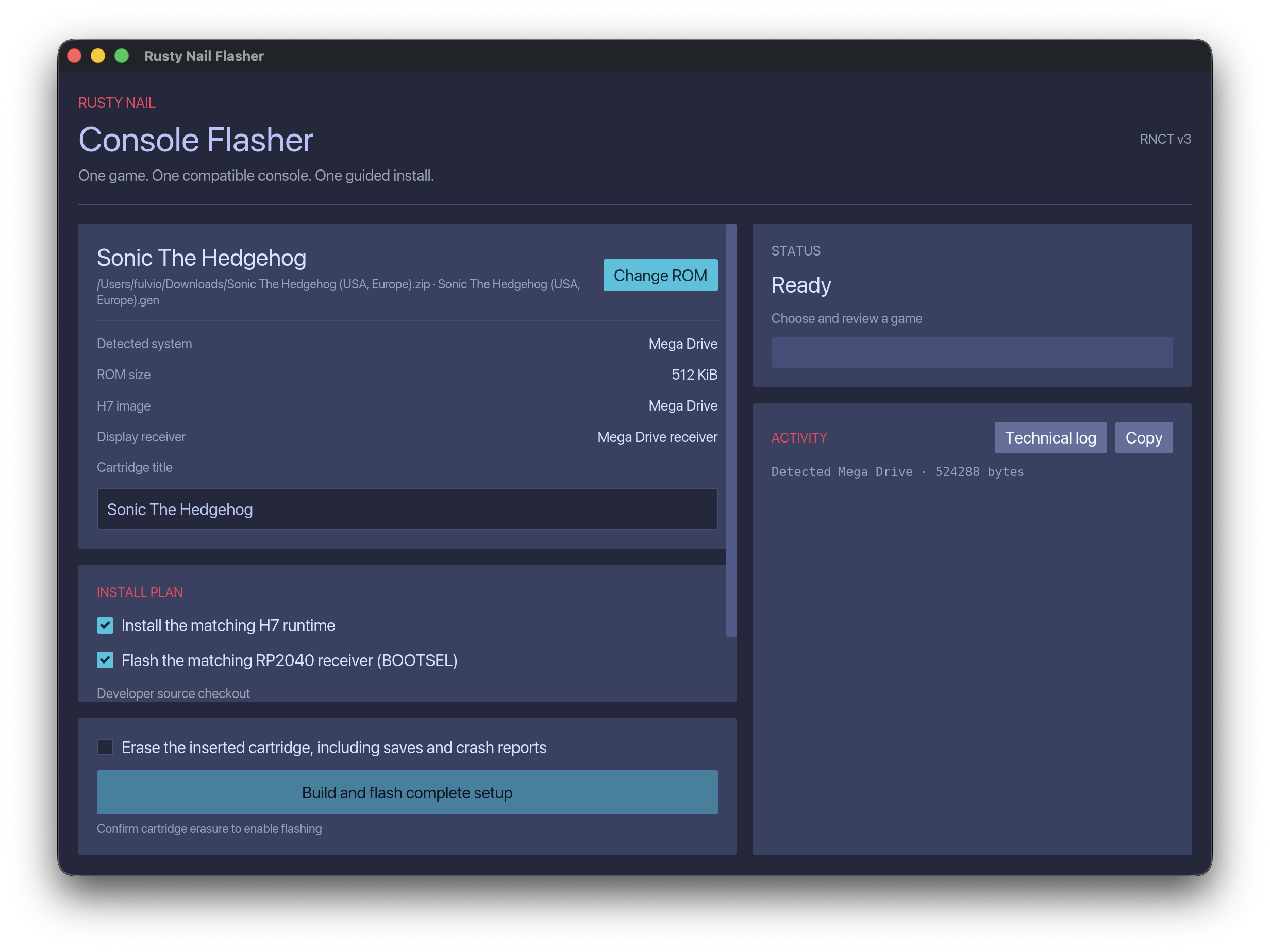Click the '512 KiB' ROM size value
Screen dimensions: 1270x952
[695, 375]
